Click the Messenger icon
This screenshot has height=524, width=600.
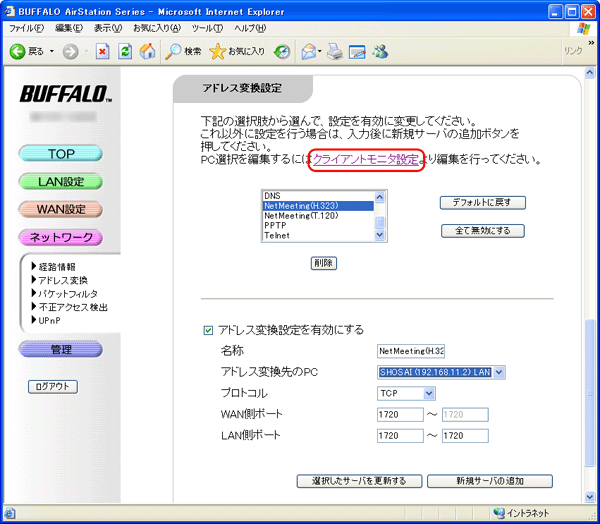pyautogui.click(x=381, y=51)
